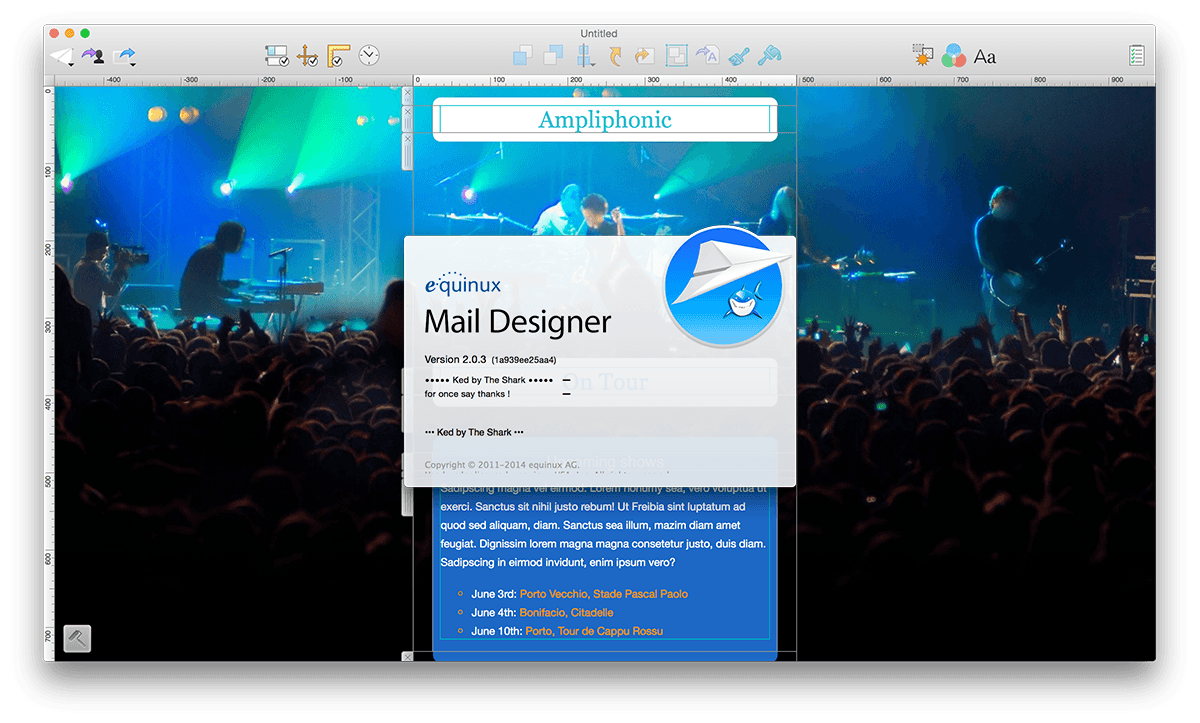This screenshot has width=1200, height=723.
Task: Click the Copyright 2011–2014 equinux AG text
Action: pyautogui.click(x=502, y=465)
